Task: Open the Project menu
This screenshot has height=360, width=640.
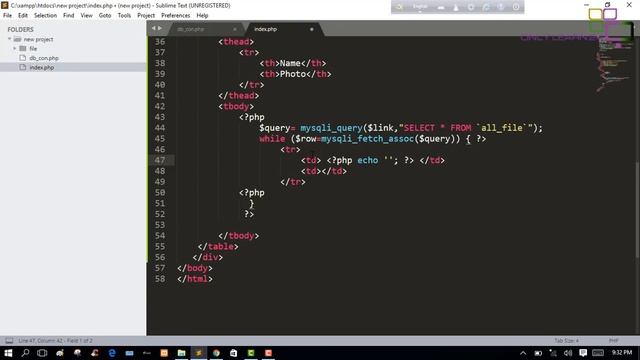Action: pyautogui.click(x=146, y=16)
